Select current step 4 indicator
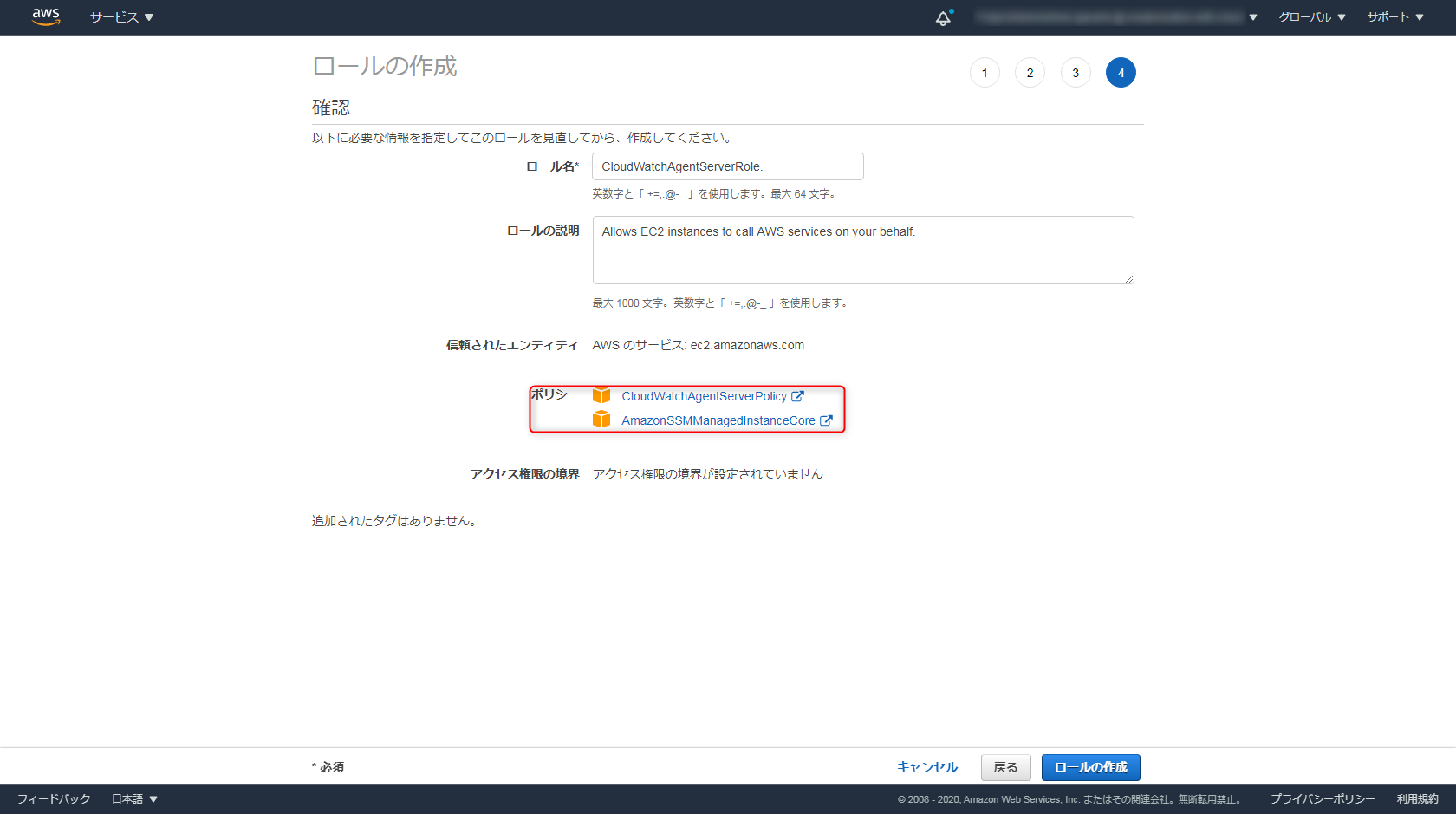The image size is (1456, 814). (x=1121, y=73)
